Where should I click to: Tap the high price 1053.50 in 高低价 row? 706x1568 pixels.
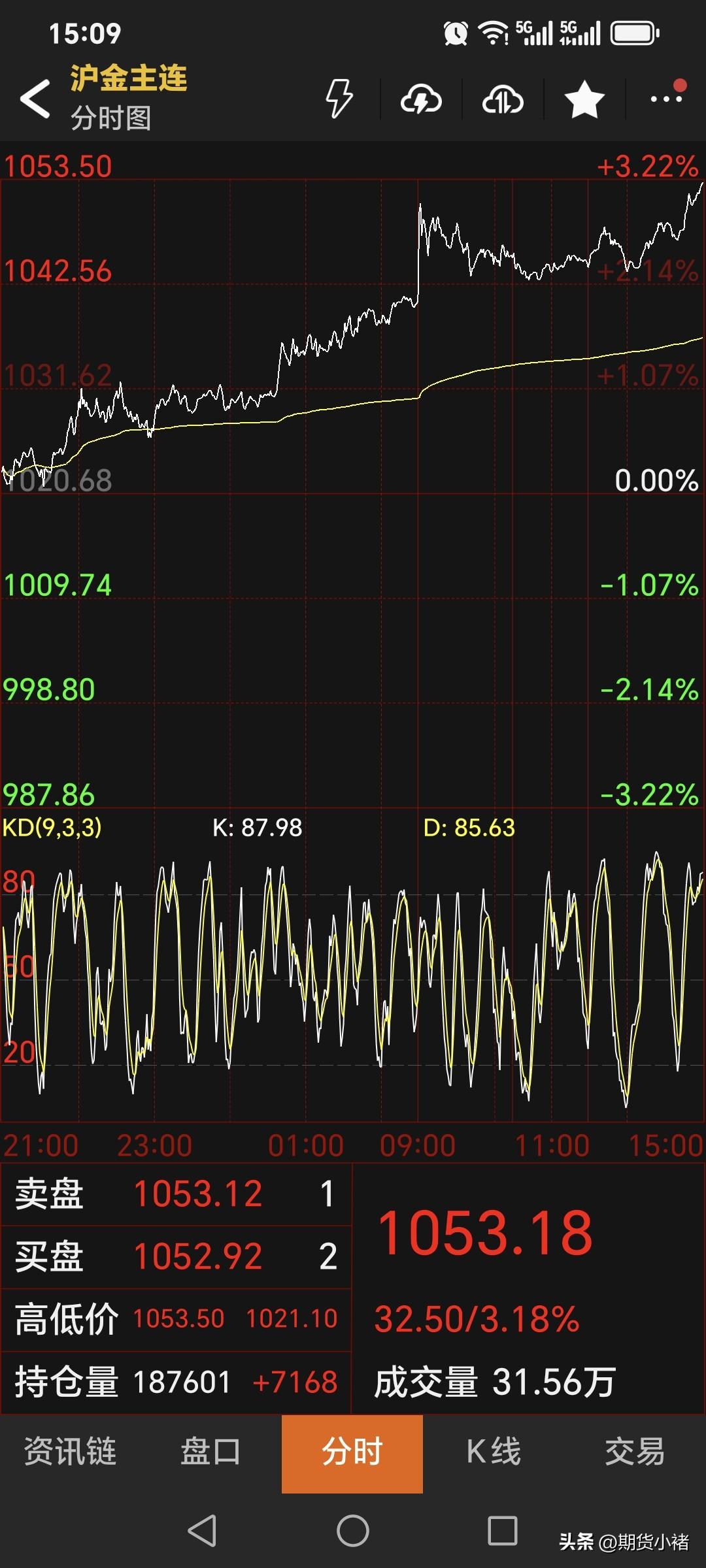[x=179, y=1319]
